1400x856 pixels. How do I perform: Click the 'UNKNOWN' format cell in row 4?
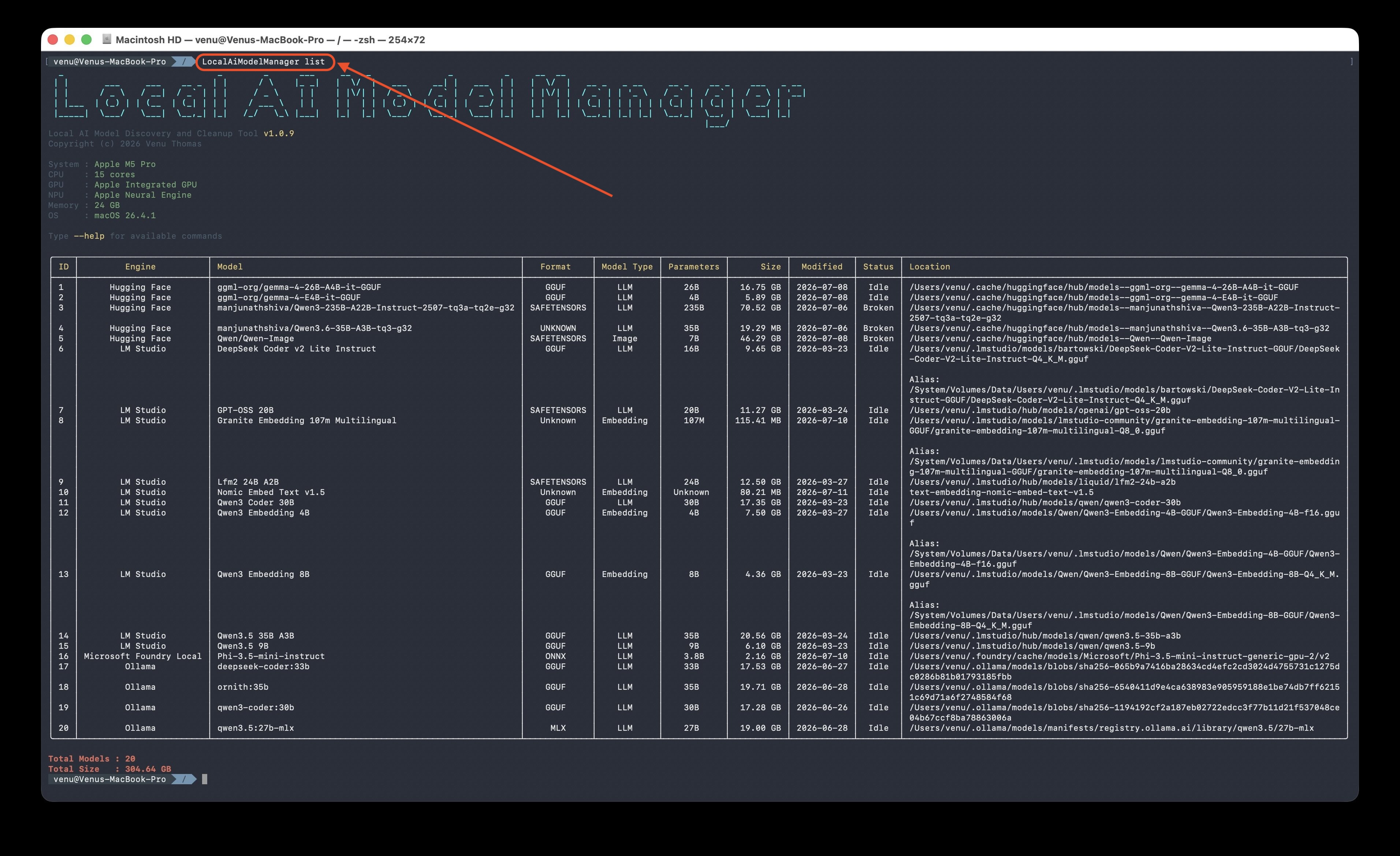[x=558, y=328]
